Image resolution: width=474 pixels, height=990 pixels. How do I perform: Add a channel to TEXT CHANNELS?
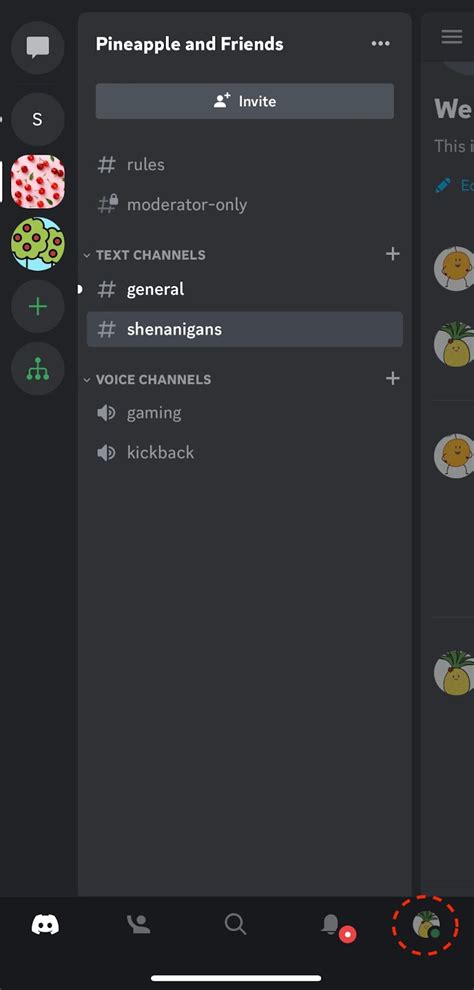tap(393, 254)
